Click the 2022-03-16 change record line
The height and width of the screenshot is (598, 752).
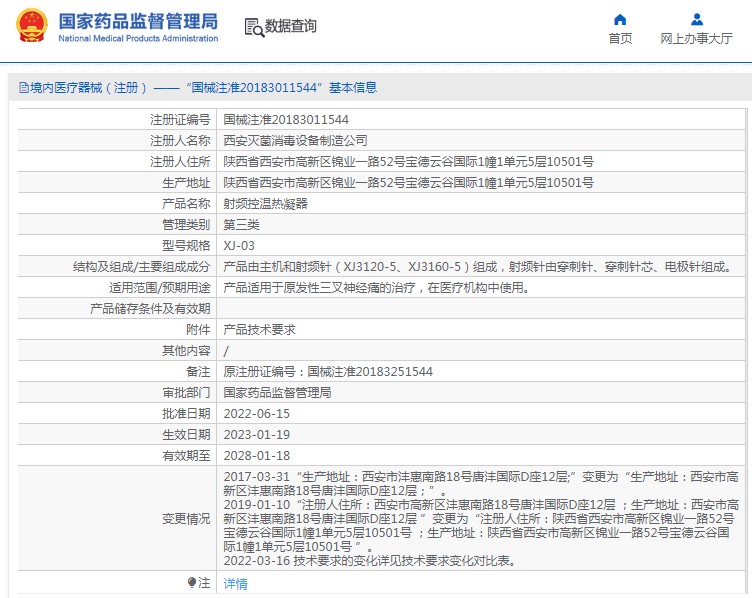[x=370, y=561]
